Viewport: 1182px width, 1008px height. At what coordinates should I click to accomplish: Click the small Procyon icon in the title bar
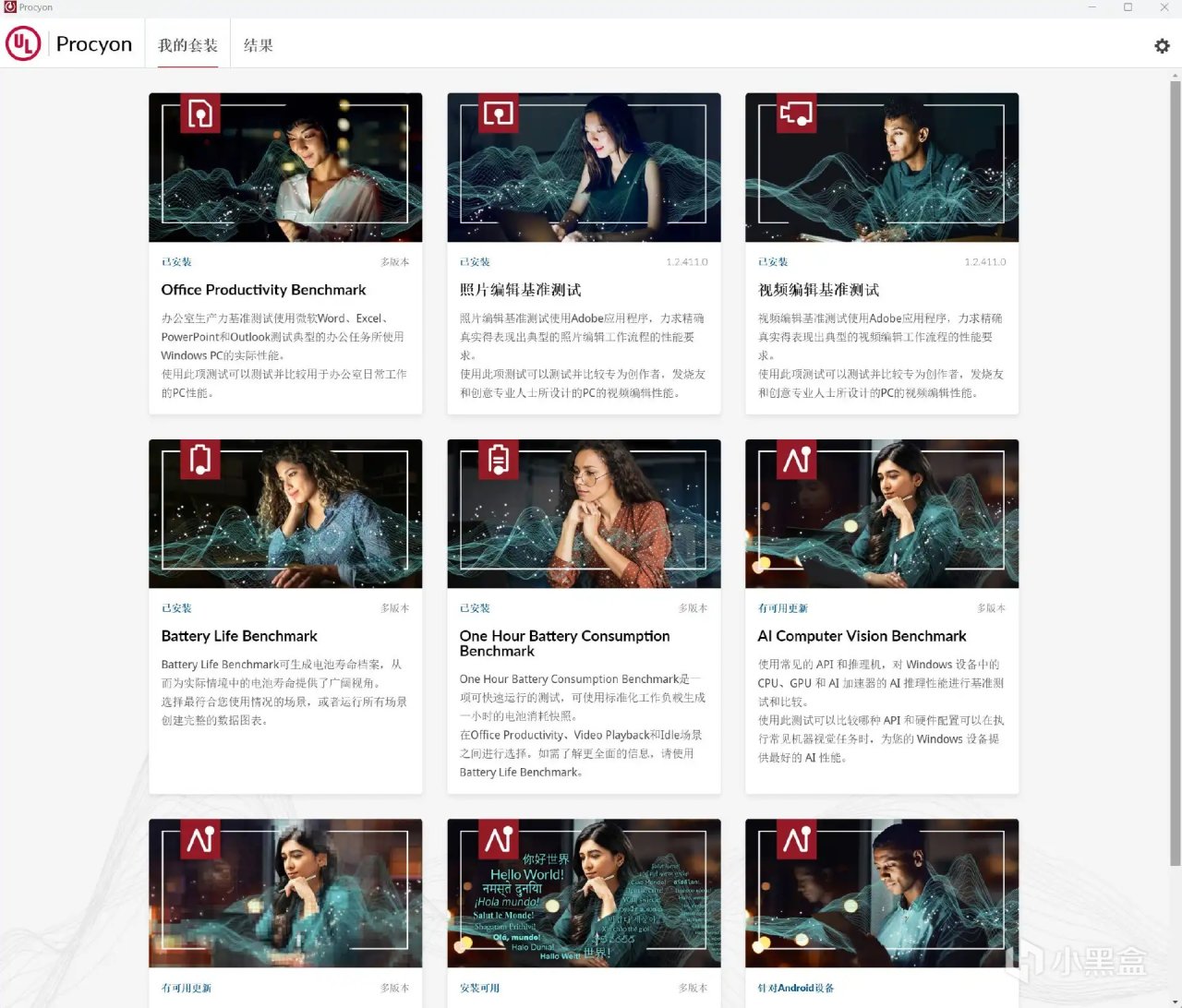(9, 6)
